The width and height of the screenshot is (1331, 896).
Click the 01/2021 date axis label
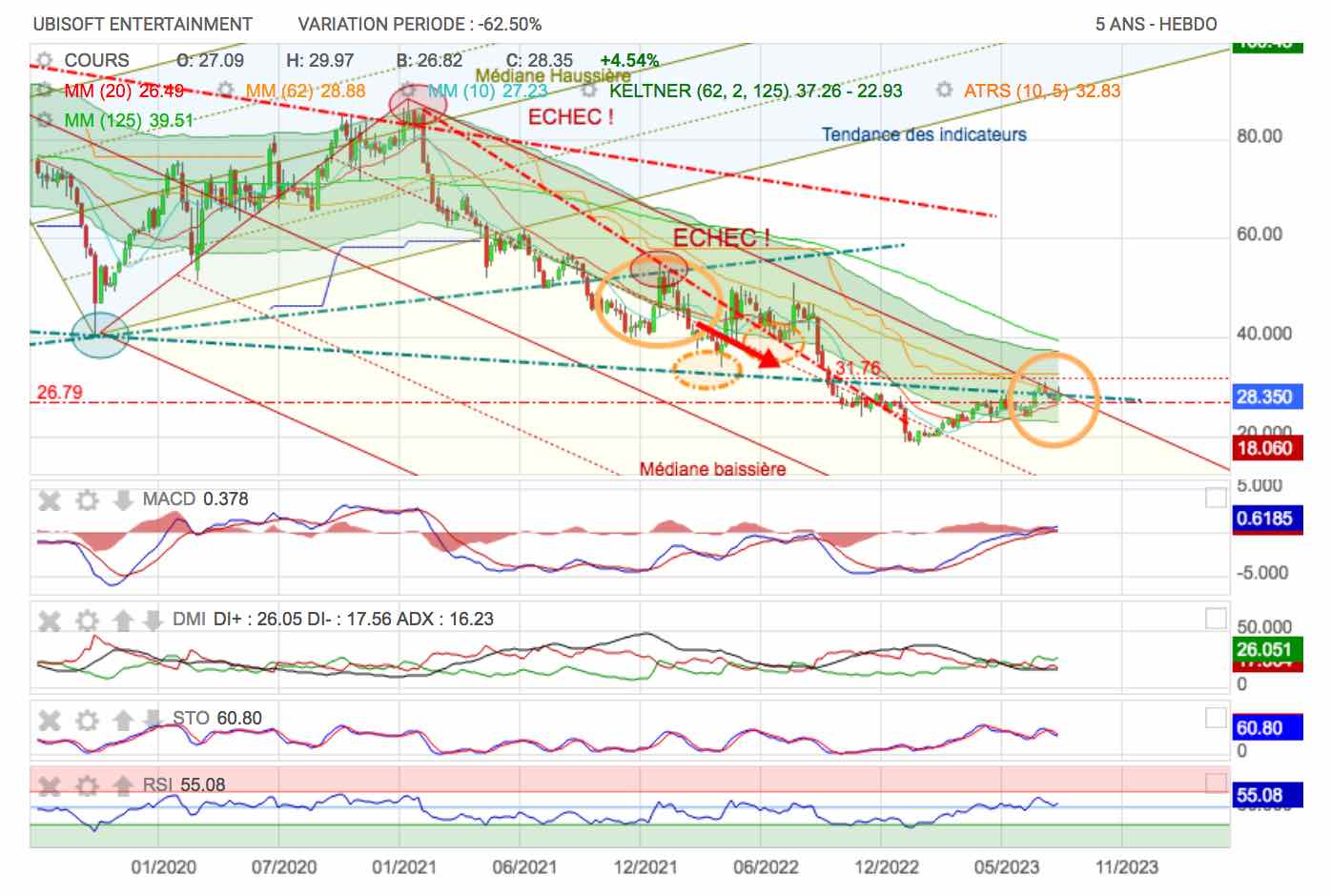404,866
